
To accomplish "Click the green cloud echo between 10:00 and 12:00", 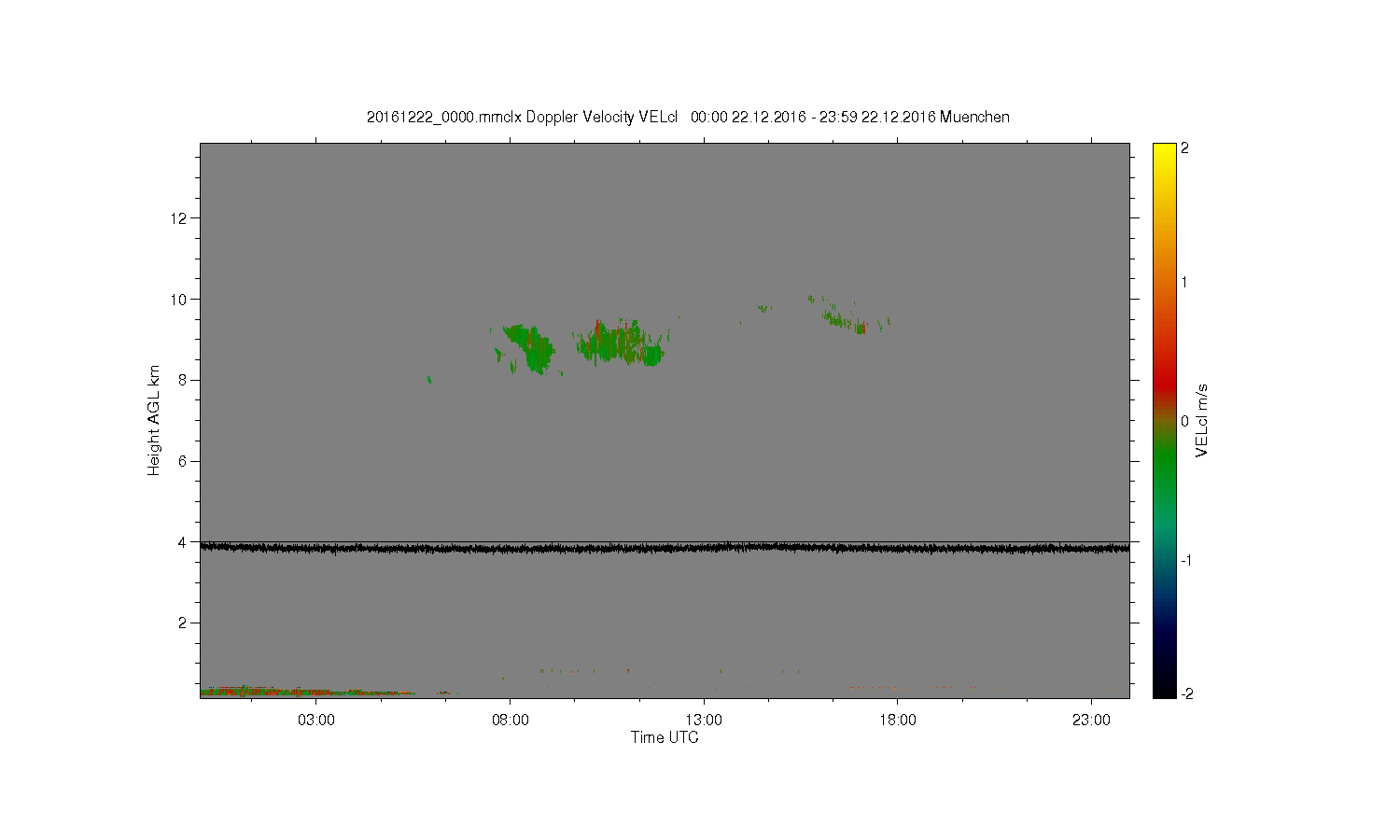I will pos(619,343).
